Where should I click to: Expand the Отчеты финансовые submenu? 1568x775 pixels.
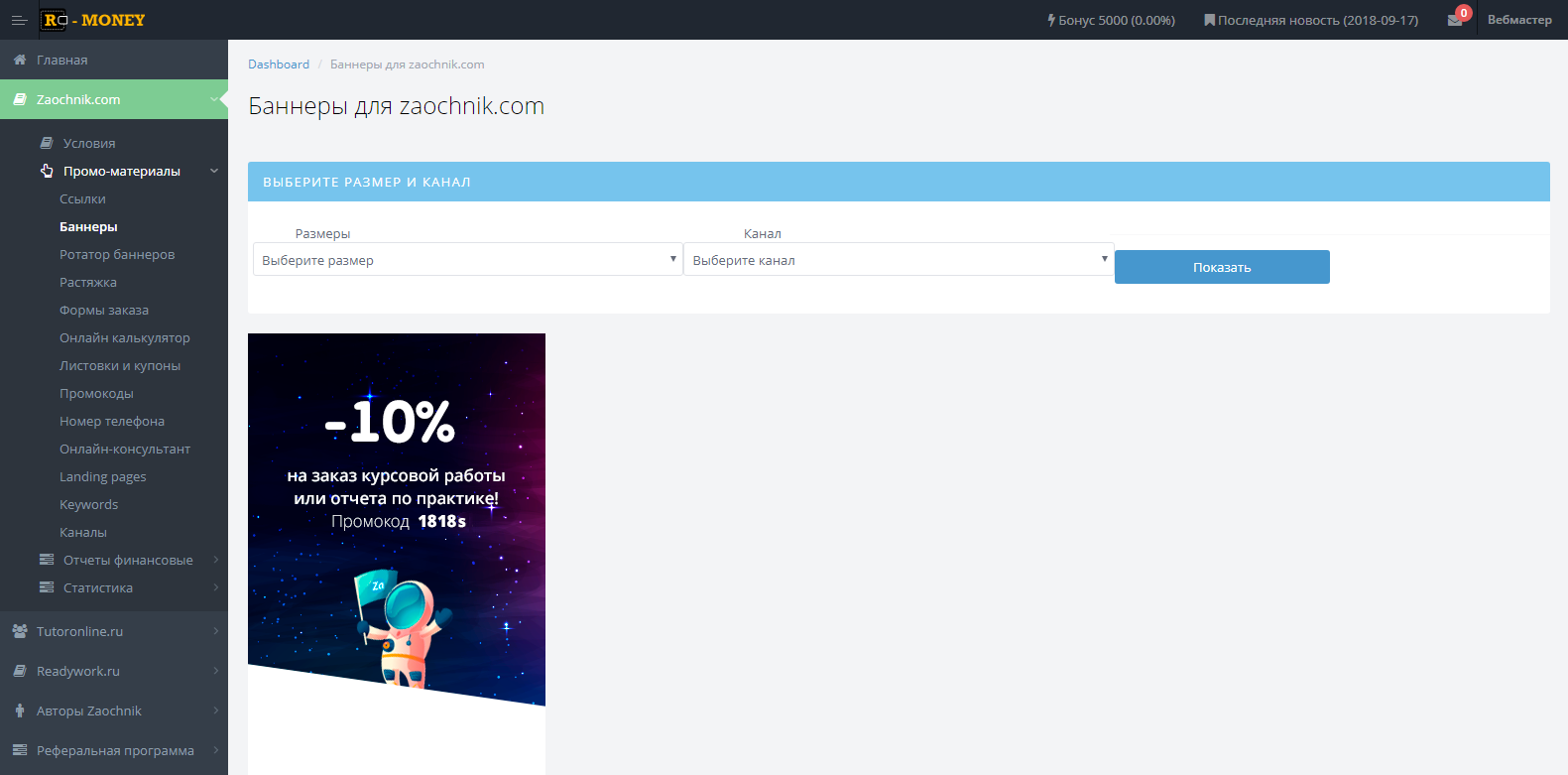click(x=128, y=560)
